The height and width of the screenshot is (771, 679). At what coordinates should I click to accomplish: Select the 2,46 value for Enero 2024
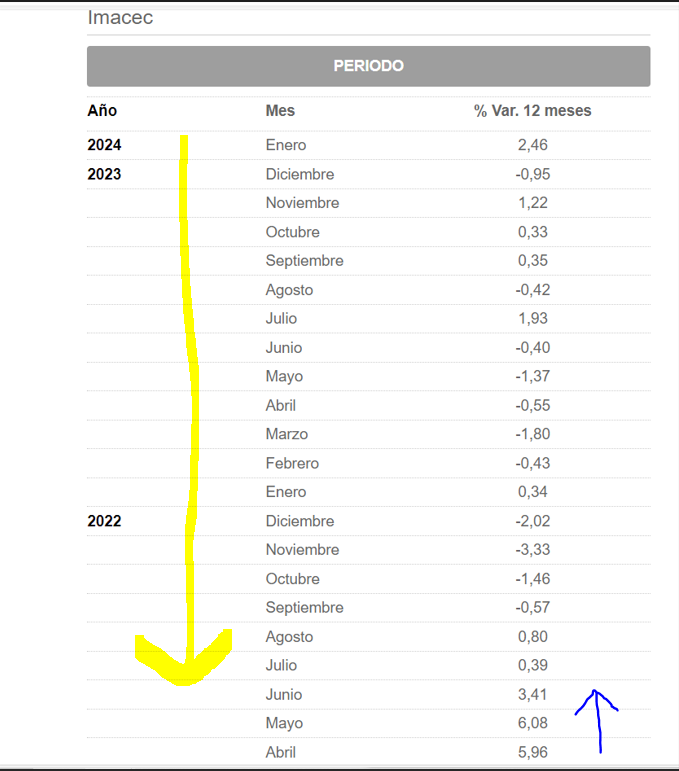tap(532, 145)
